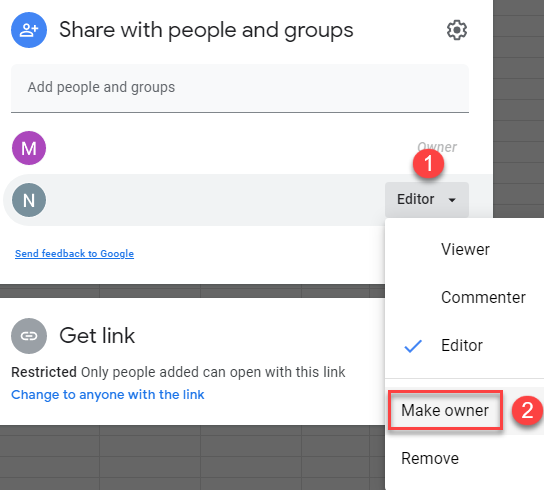
Task: Open sharing settings gear icon
Action: (457, 30)
